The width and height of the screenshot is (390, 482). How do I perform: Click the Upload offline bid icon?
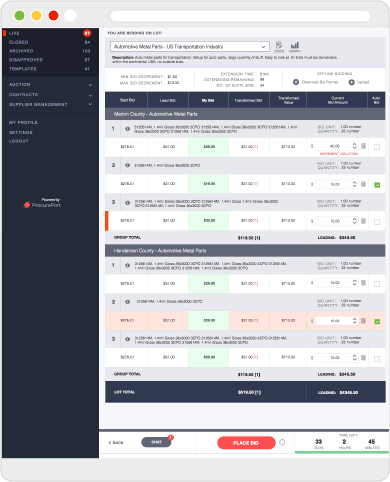[x=351, y=82]
